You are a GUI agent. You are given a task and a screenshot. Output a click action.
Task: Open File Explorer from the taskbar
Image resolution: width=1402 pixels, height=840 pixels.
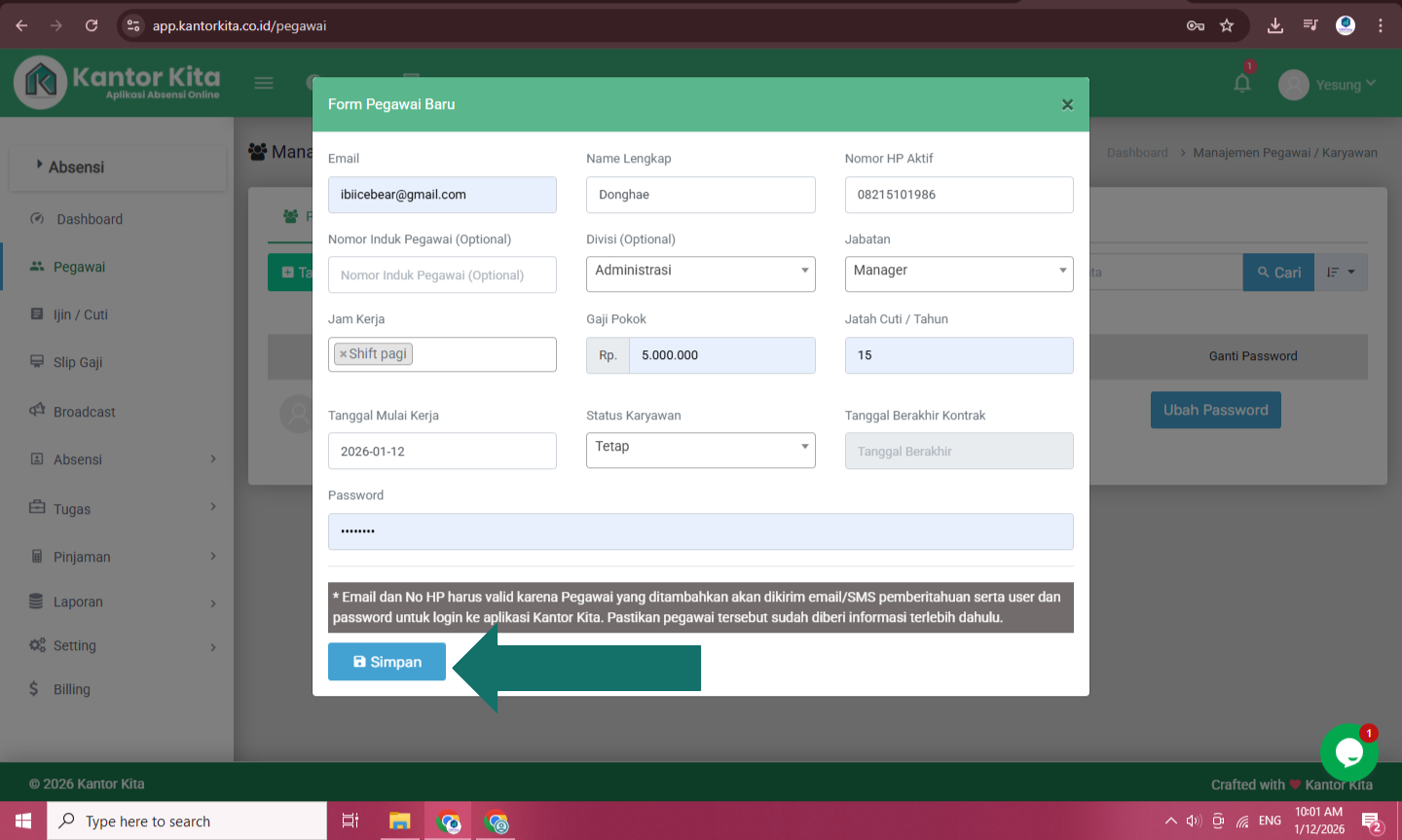tap(399, 822)
